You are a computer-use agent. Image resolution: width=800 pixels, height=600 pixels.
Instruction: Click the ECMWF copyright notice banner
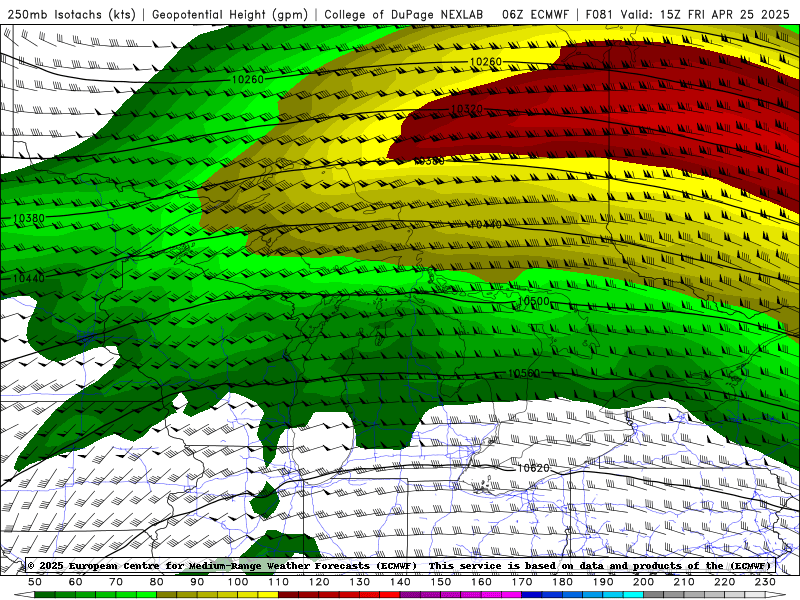coord(399,566)
